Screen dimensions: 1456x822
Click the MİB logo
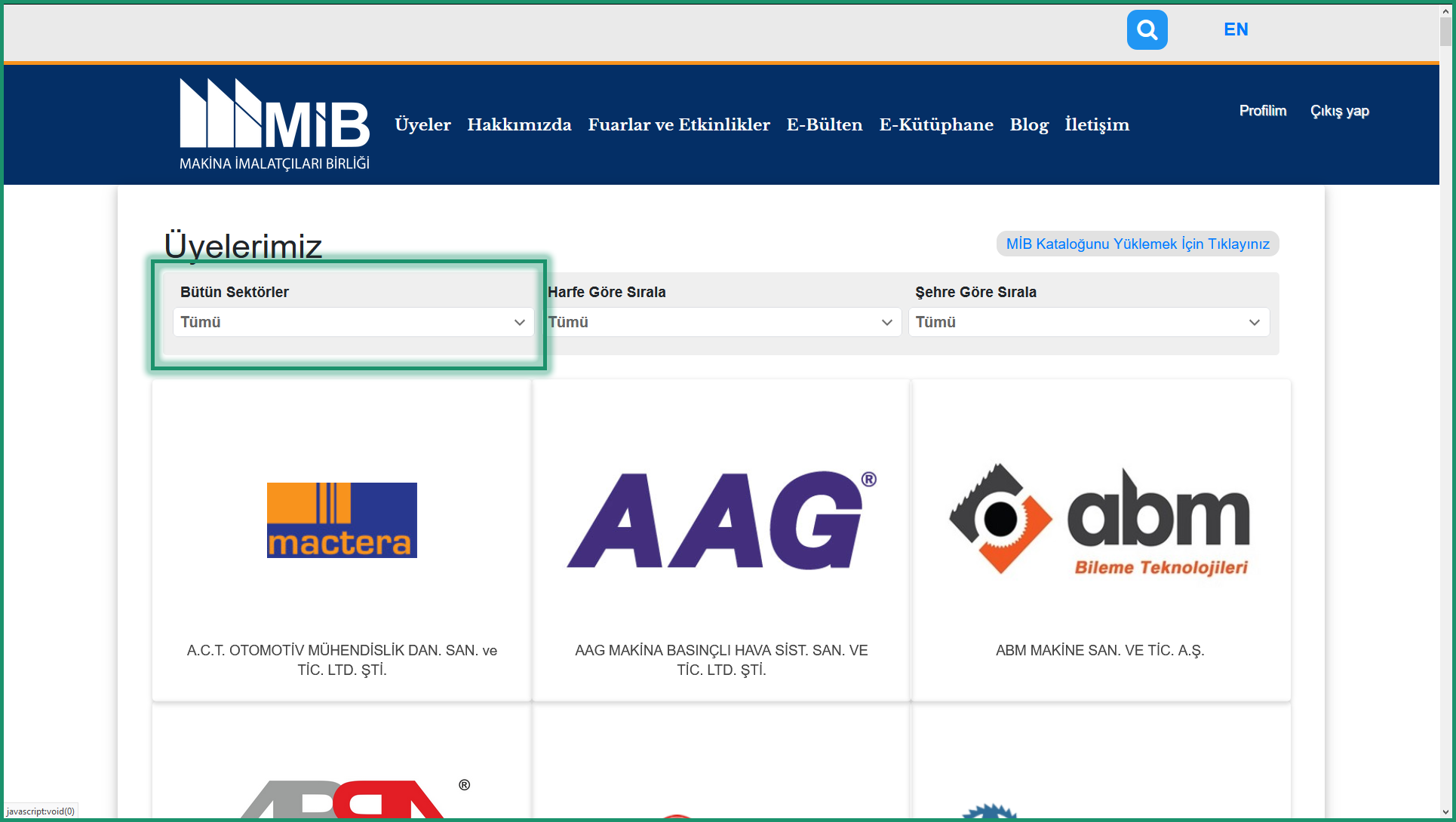pos(275,124)
